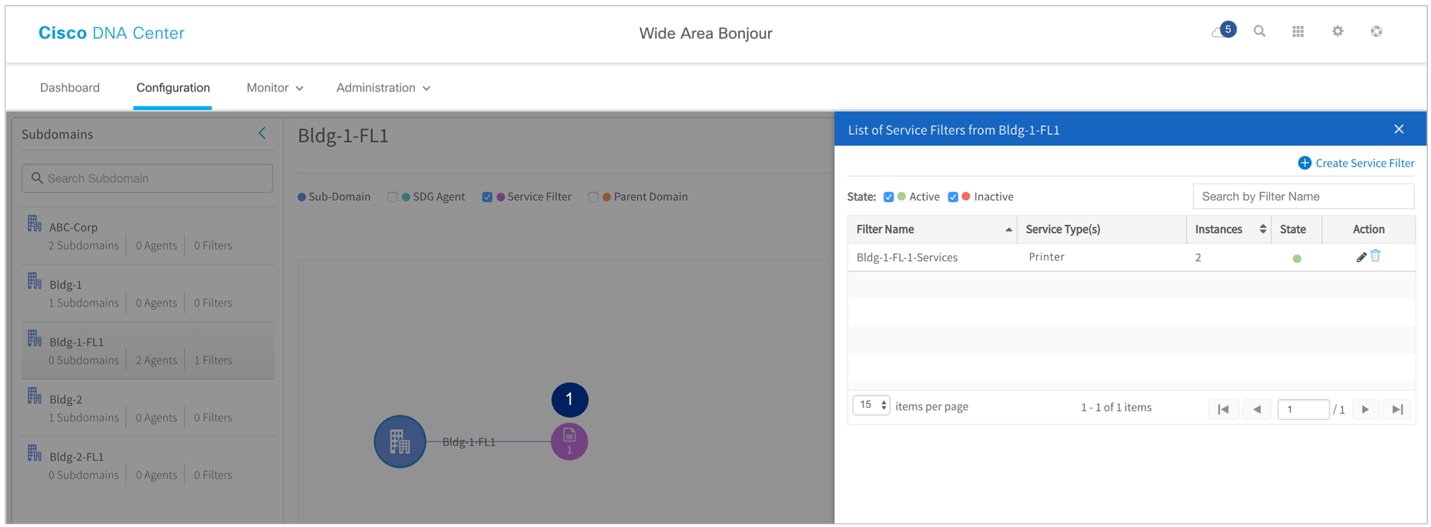Switch to the Dashboard tab

click(70, 88)
